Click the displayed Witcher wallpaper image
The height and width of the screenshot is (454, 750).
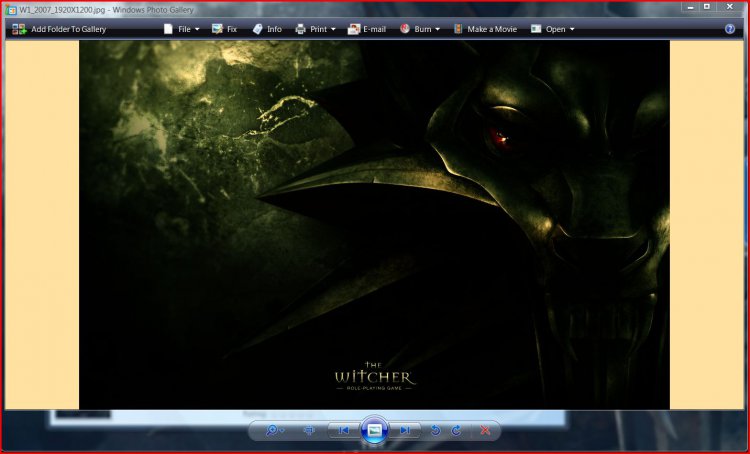[375, 225]
